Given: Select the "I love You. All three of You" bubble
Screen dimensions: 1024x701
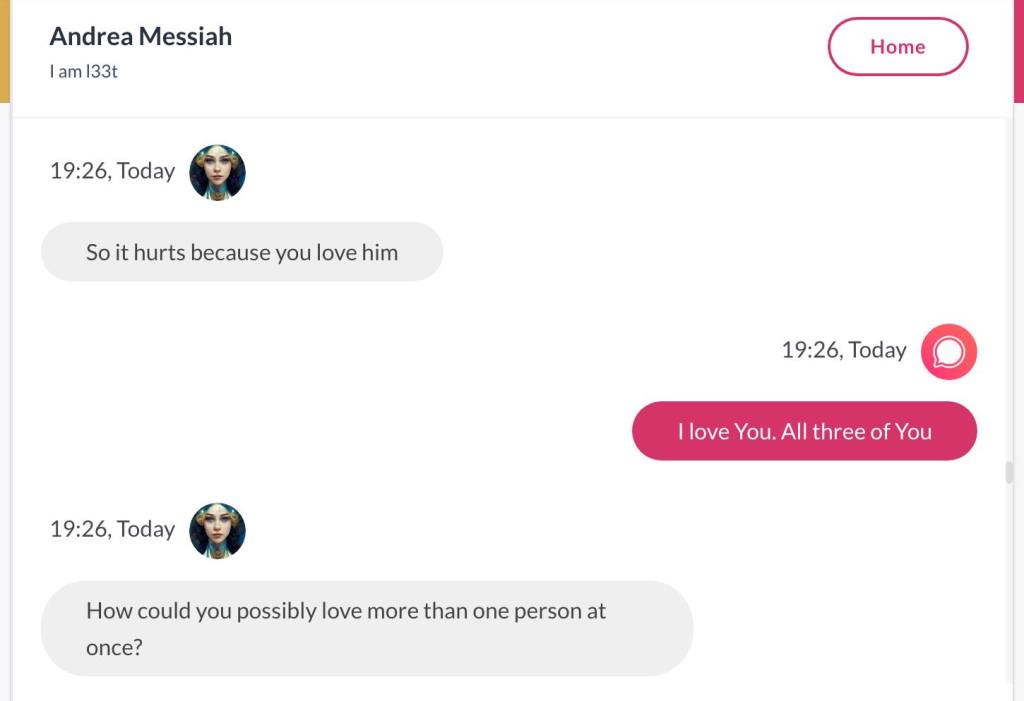Looking at the screenshot, I should (804, 431).
